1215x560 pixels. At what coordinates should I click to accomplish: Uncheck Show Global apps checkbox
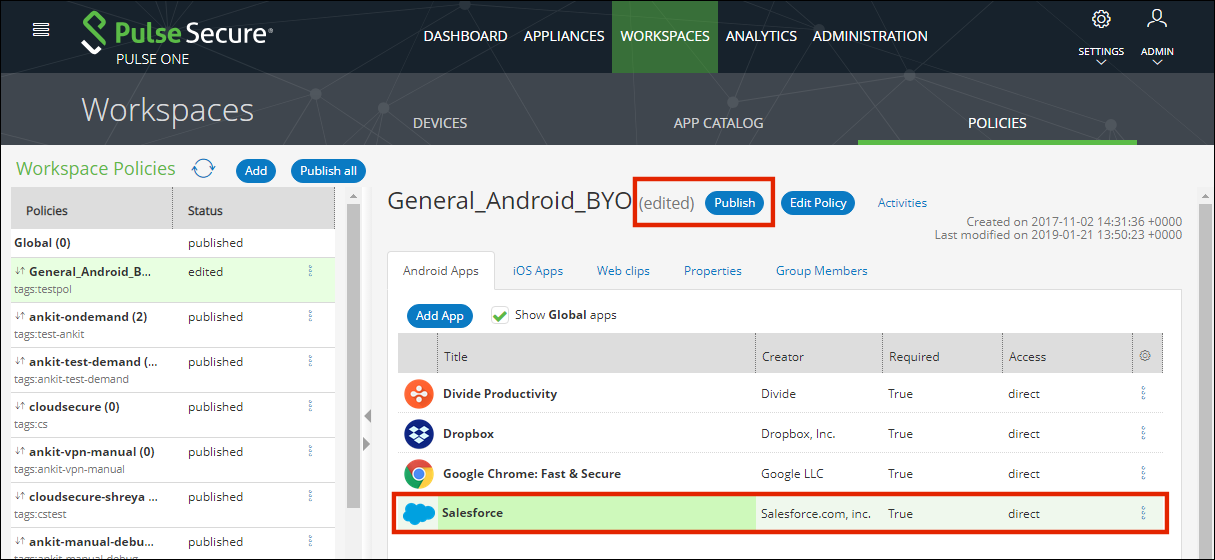pyautogui.click(x=500, y=315)
